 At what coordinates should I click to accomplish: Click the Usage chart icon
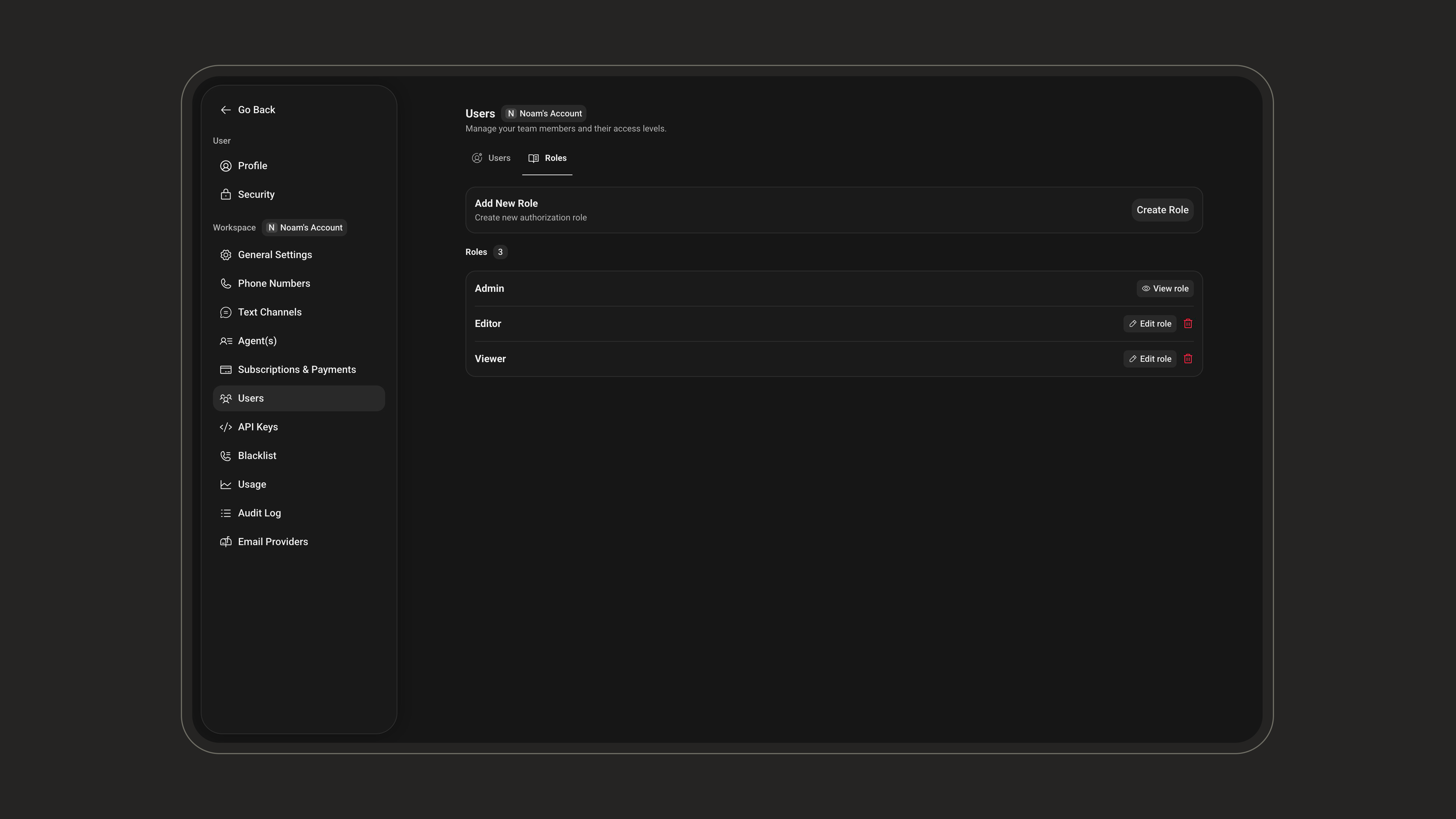[226, 484]
